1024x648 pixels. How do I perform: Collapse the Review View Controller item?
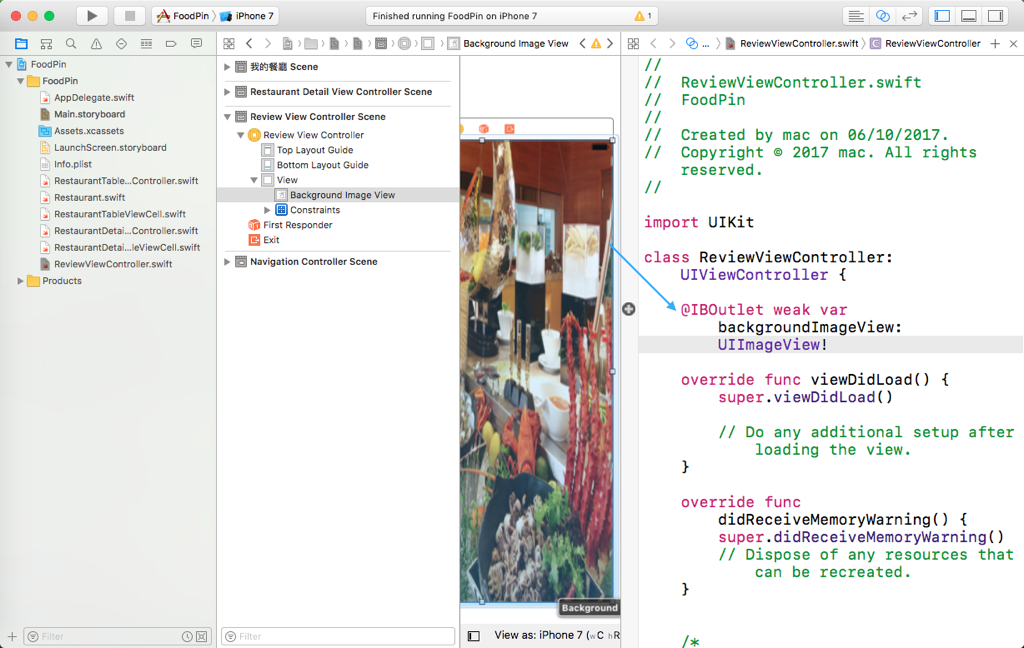pyautogui.click(x=240, y=135)
